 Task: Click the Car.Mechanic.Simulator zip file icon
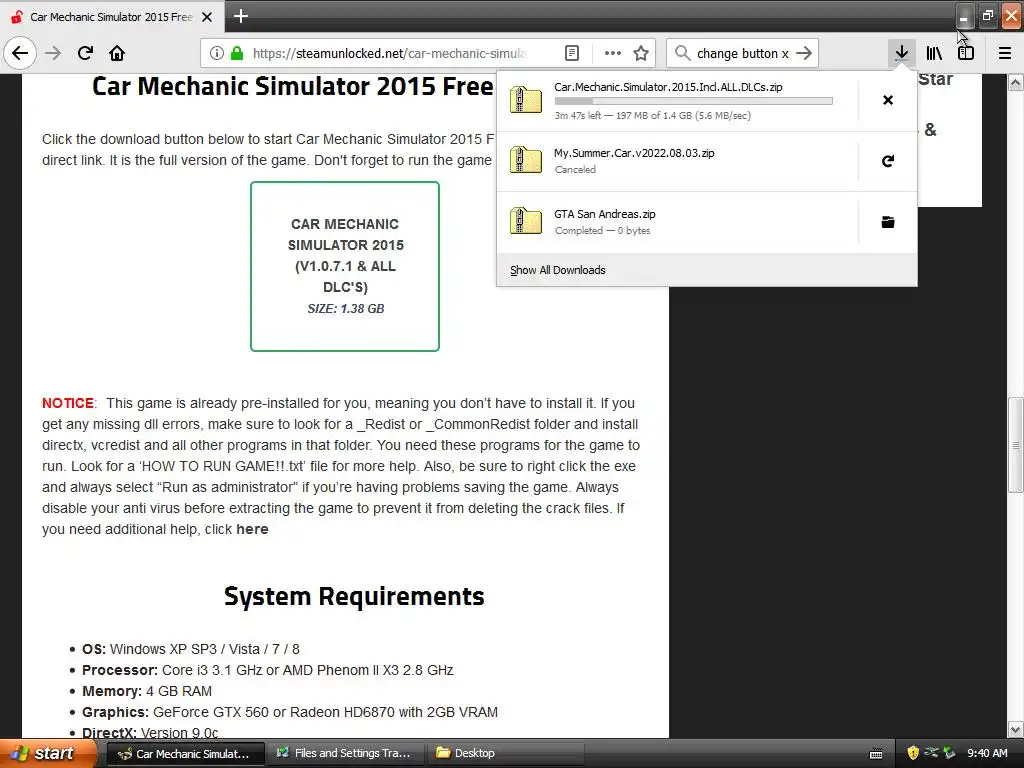tap(526, 100)
